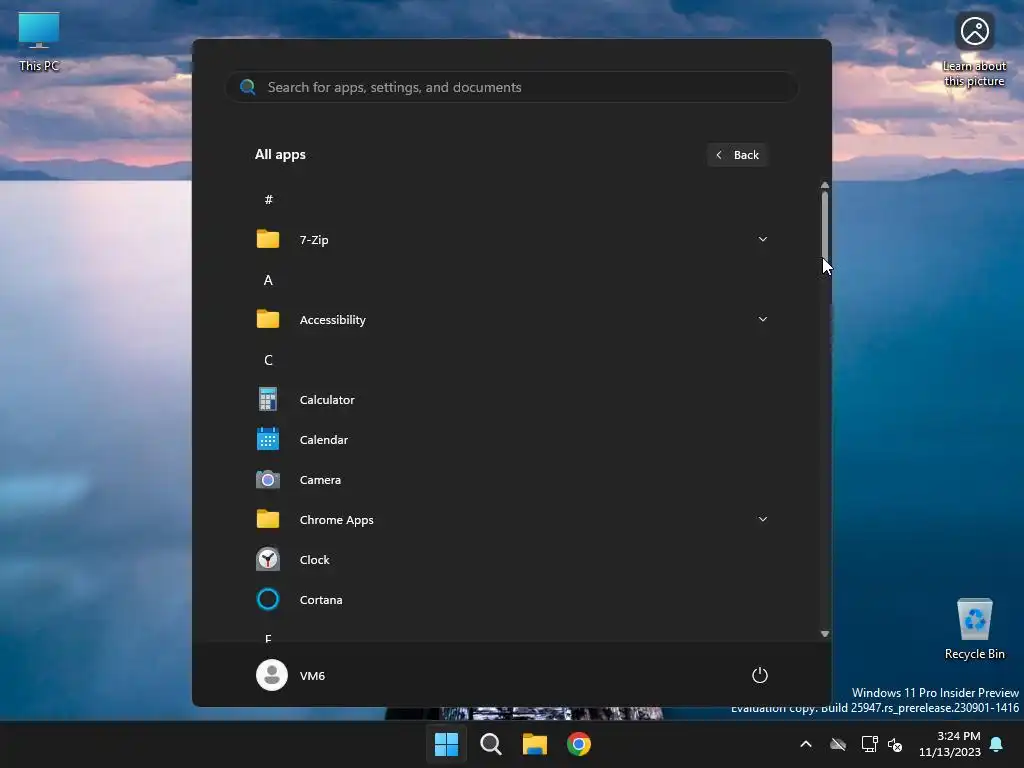
Task: Click the all apps scrollbar thumb
Action: click(825, 227)
